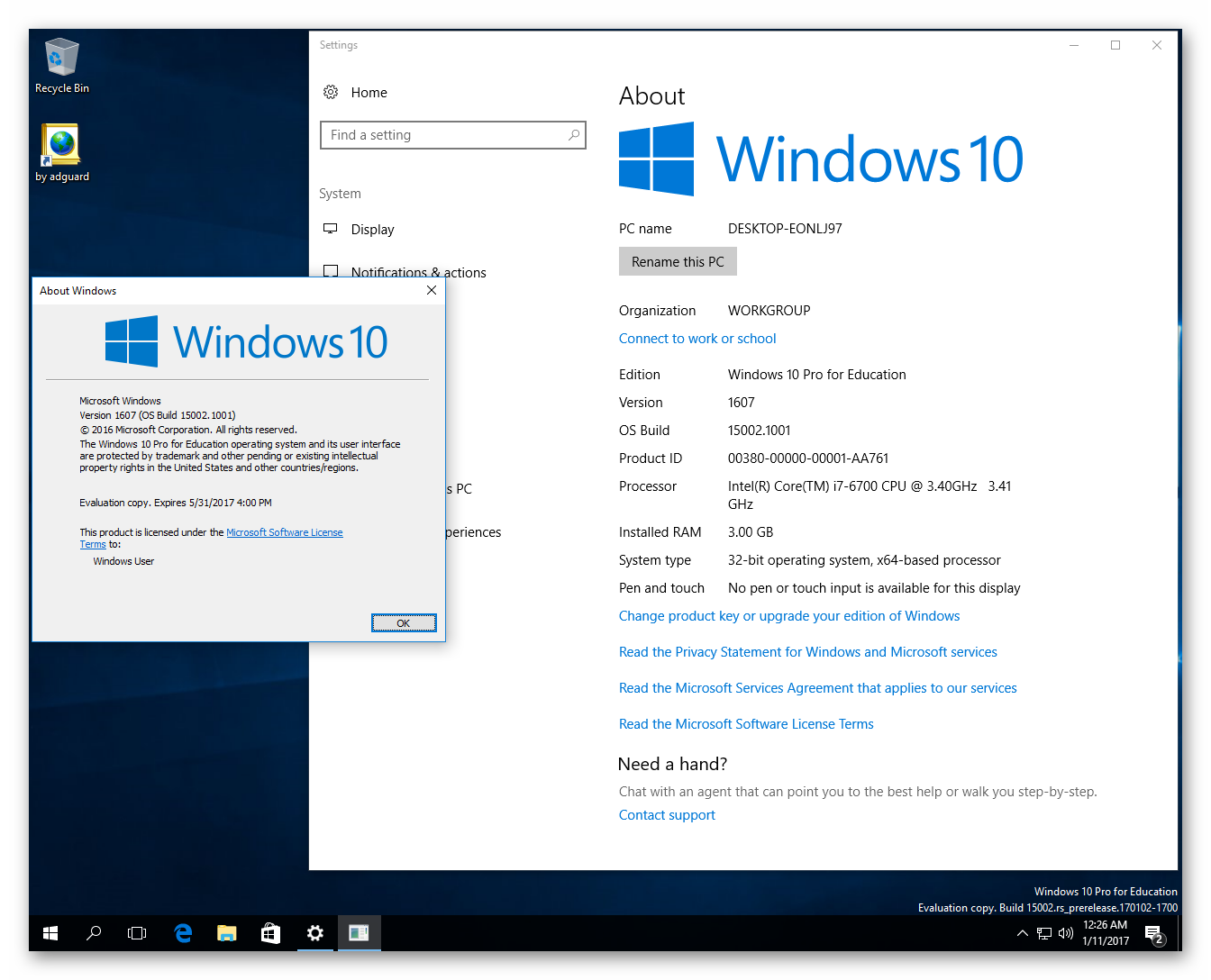The width and height of the screenshot is (1211, 980).
Task: Click the Show desktop strip at taskbar end
Action: click(1179, 933)
